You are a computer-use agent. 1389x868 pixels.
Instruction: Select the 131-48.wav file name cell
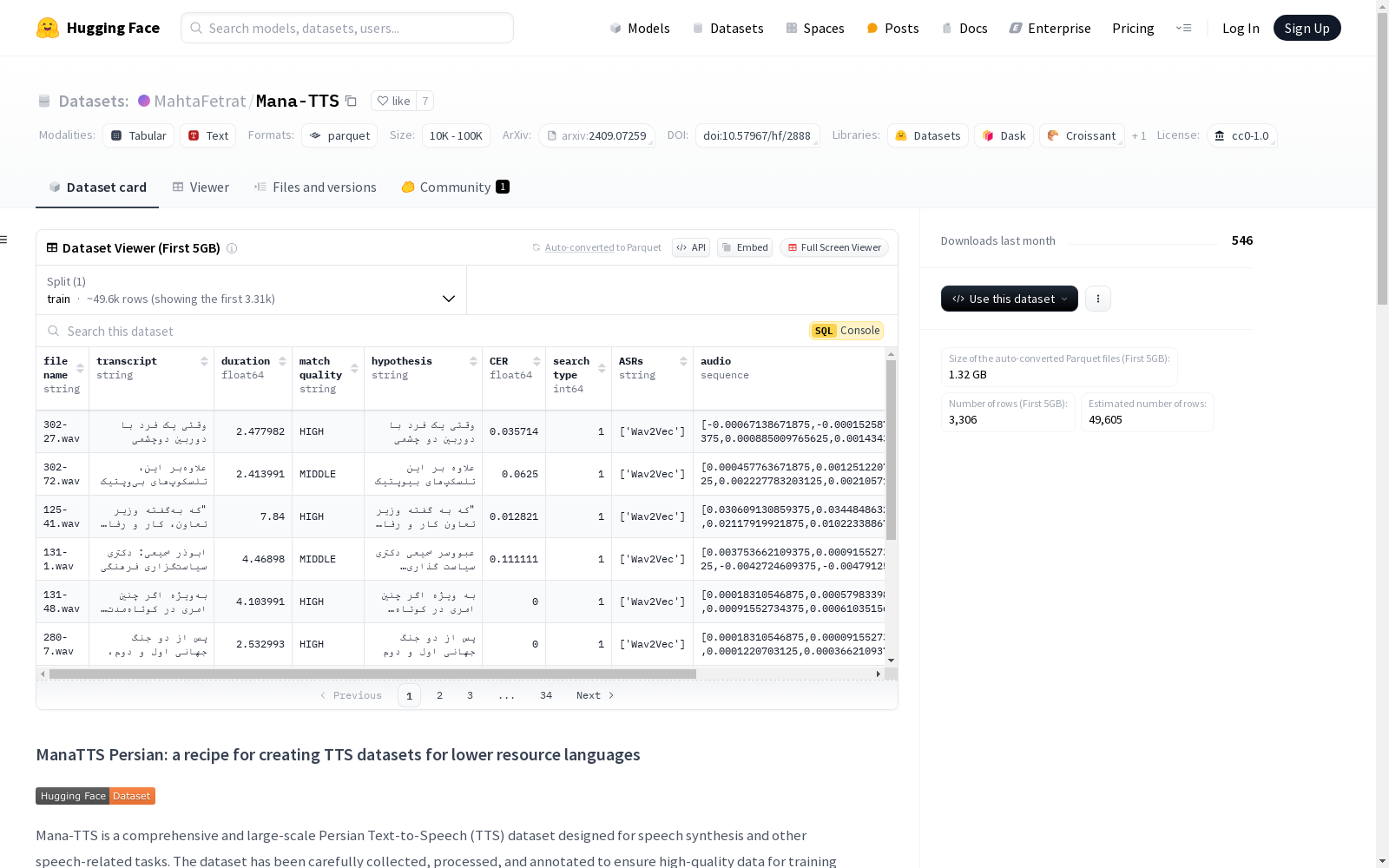[62, 602]
